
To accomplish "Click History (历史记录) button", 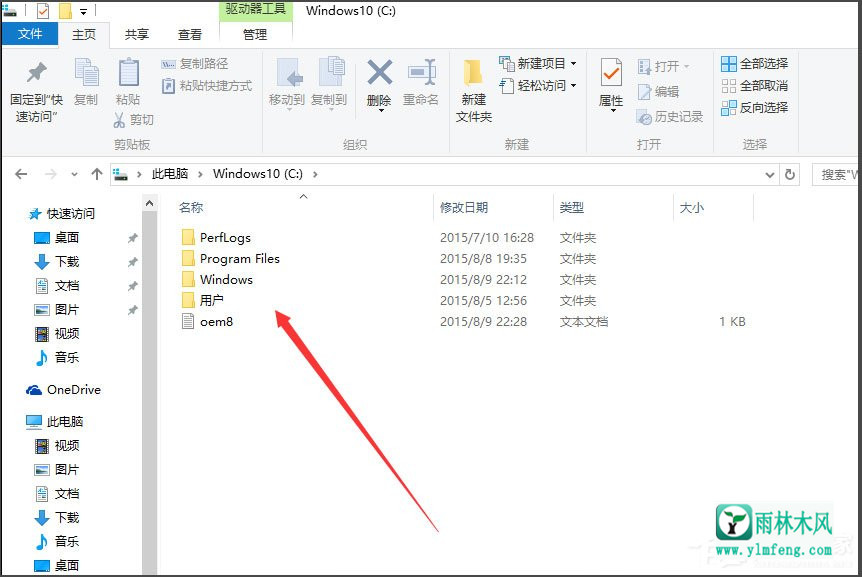I will point(670,116).
